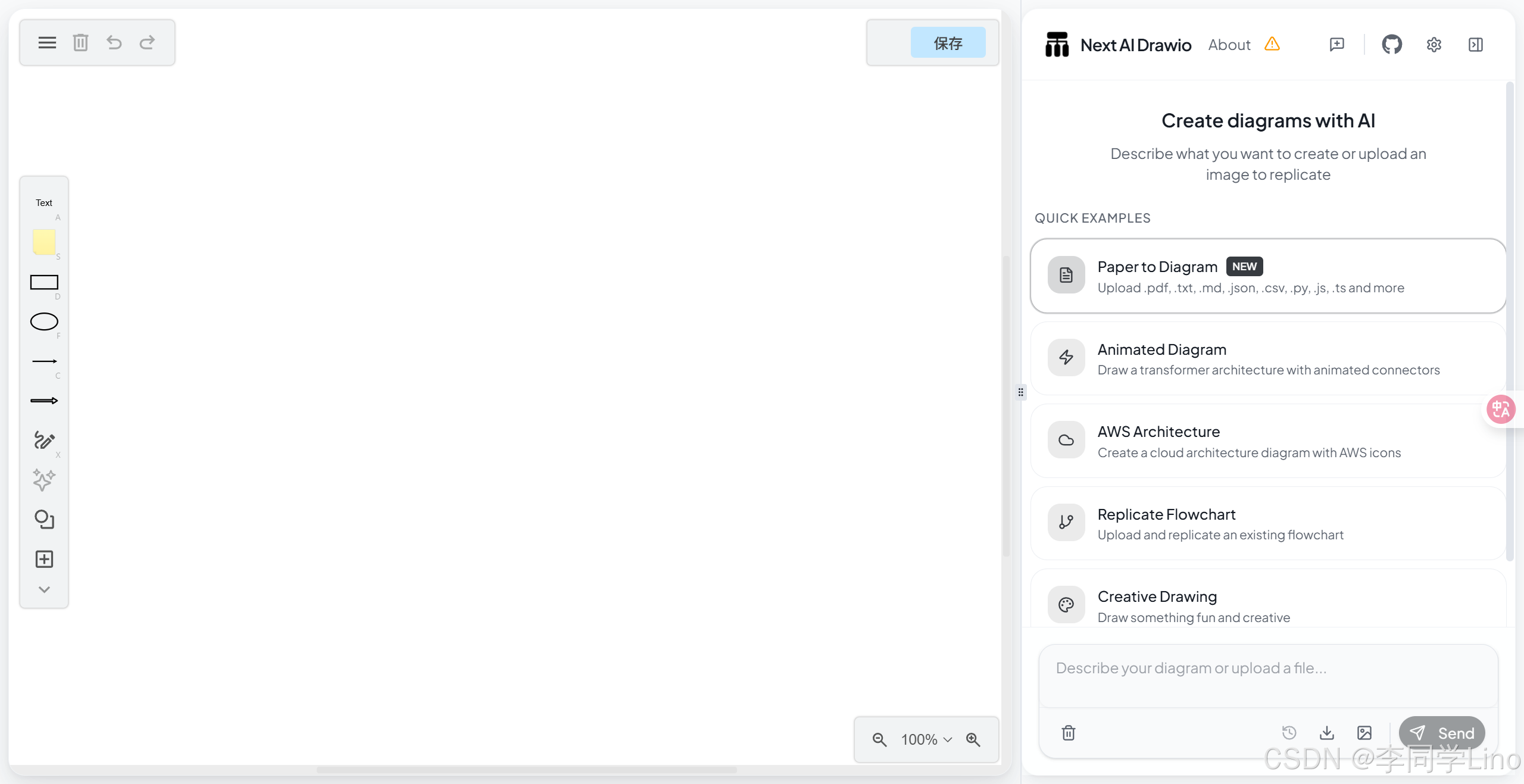Viewport: 1524px width, 784px height.
Task: Open the About link
Action: 1229,45
